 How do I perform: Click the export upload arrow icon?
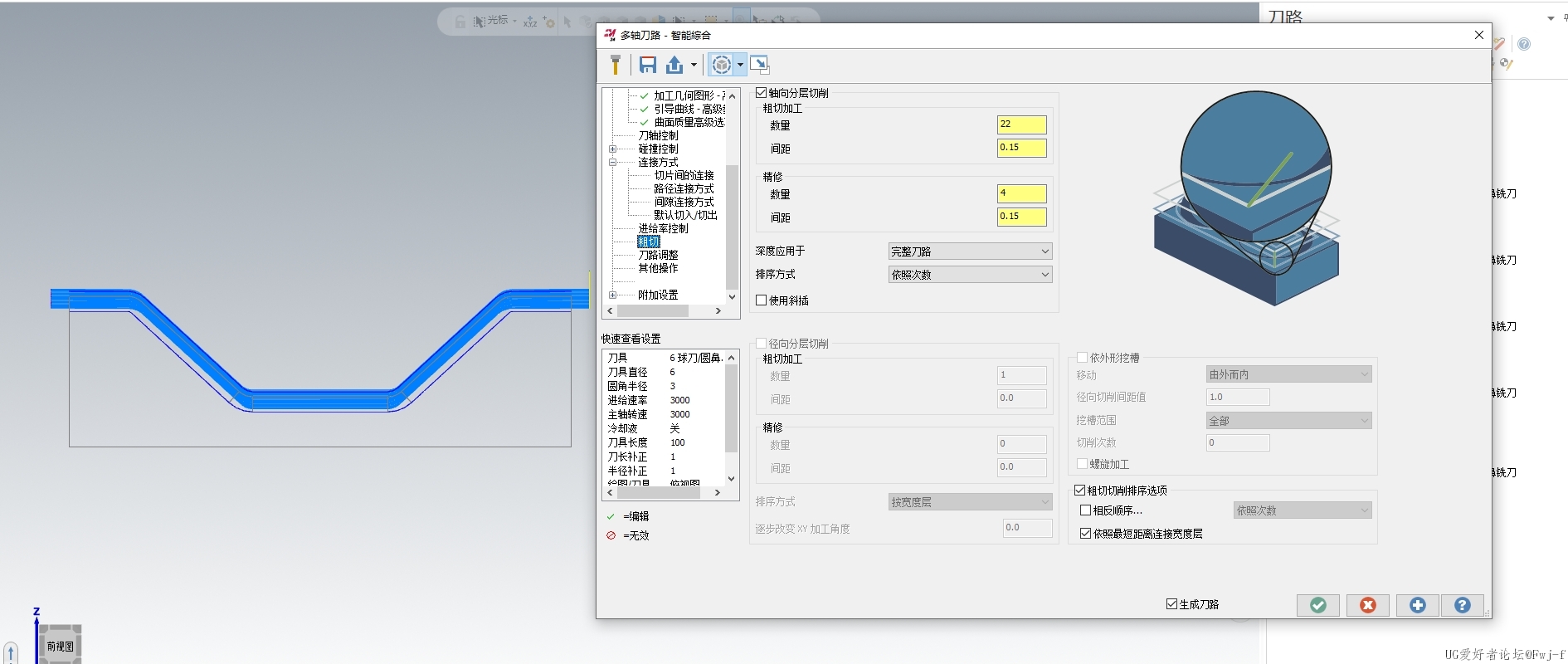tap(674, 65)
